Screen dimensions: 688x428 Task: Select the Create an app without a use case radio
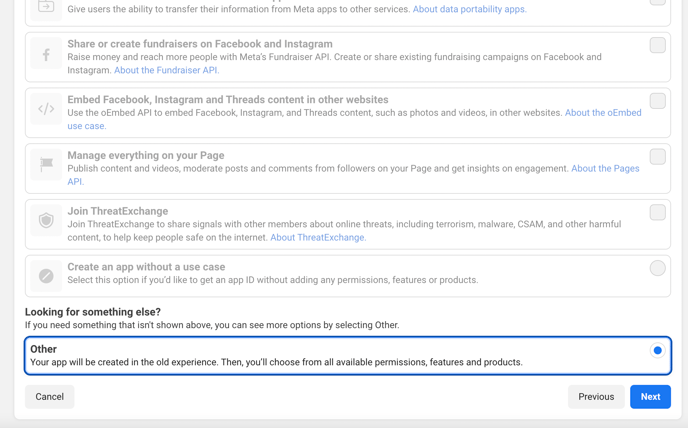657,268
